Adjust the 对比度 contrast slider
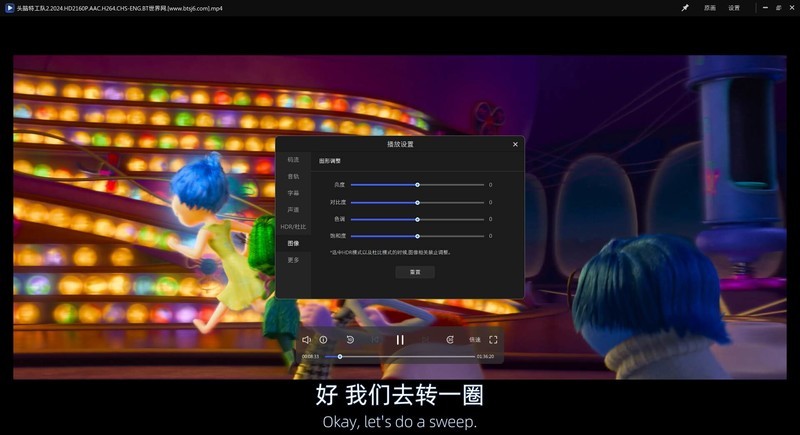Image resolution: width=800 pixels, height=435 pixels. coord(417,202)
